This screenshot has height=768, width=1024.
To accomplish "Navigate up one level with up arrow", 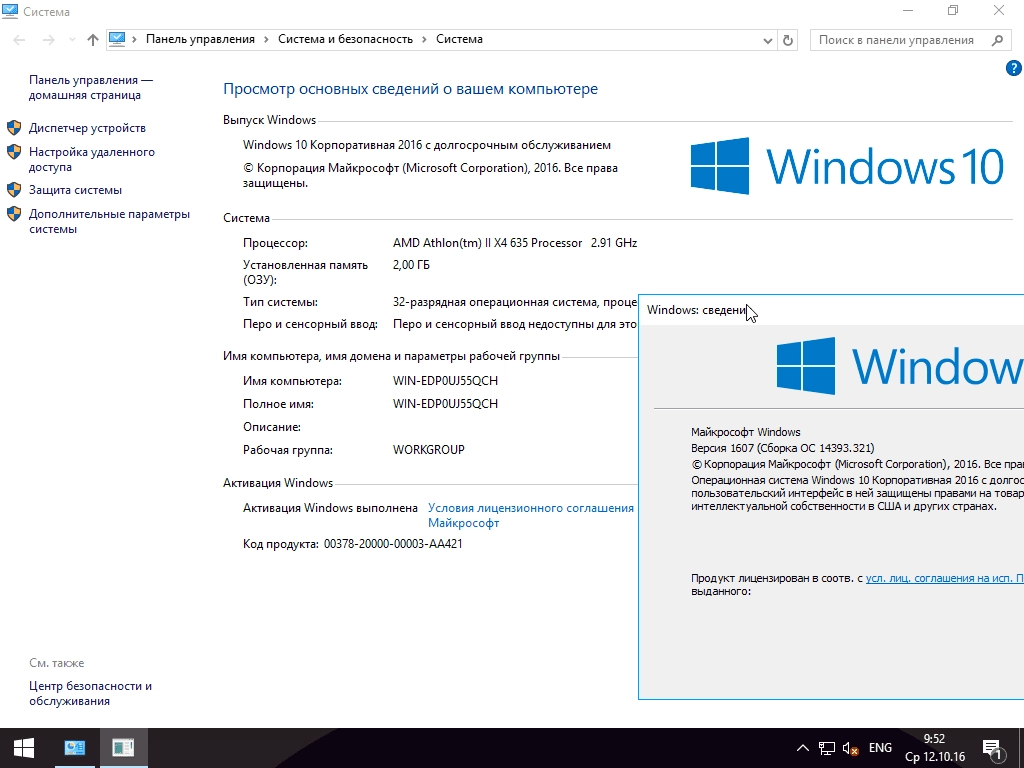I will click(x=93, y=40).
